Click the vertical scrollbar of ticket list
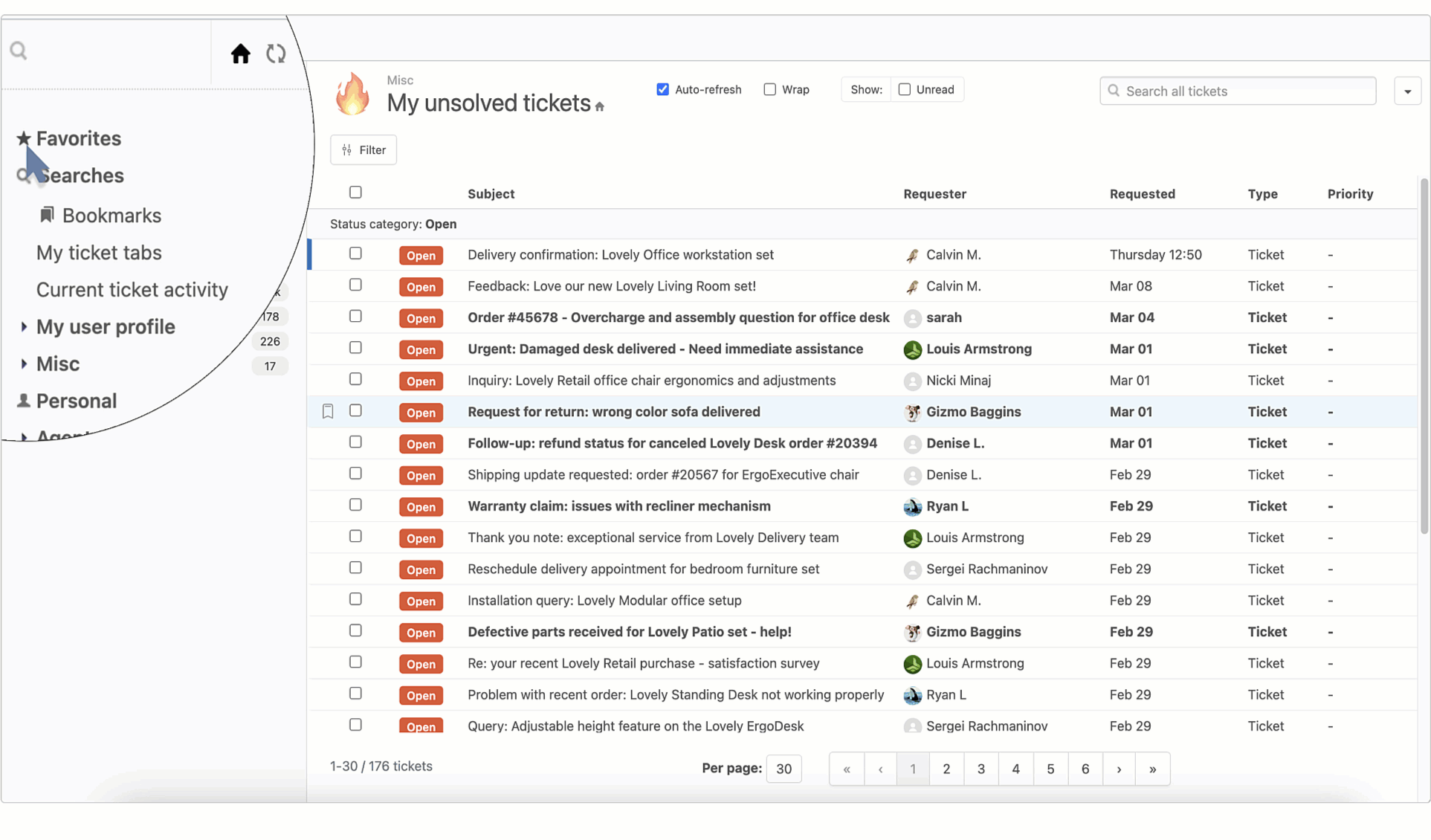Viewport: 1431px width, 840px height. [1424, 357]
